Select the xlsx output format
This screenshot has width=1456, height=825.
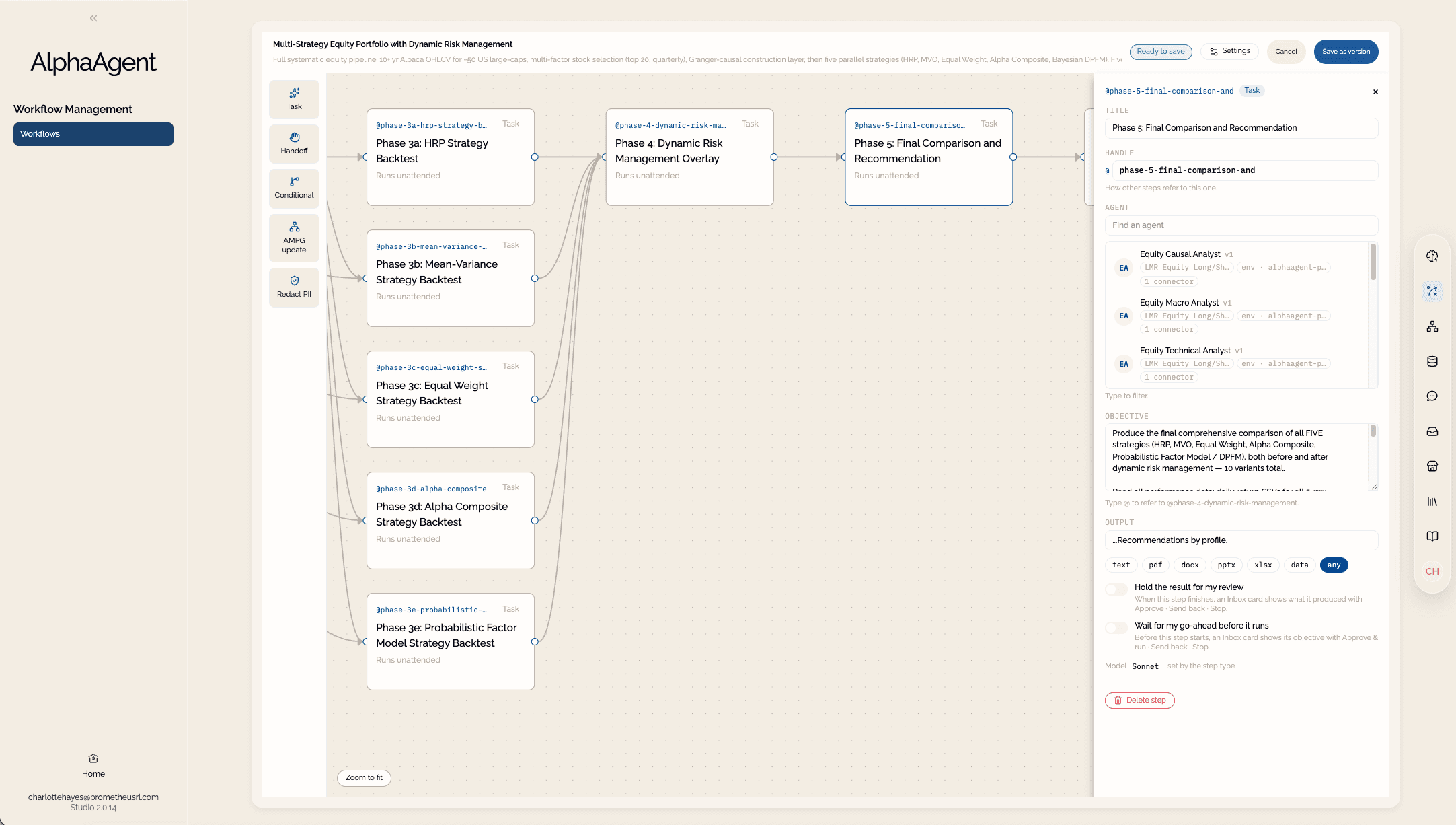(1263, 565)
